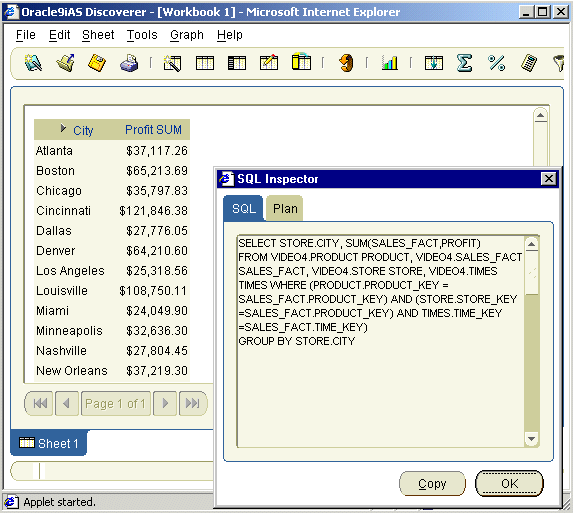The width and height of the screenshot is (573, 513).
Task: Click the Profit SUM column header
Action: coord(153,130)
